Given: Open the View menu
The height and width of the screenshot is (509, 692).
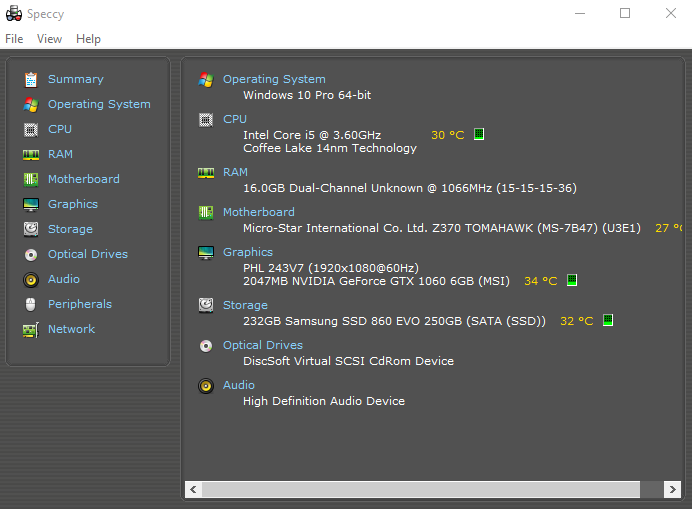Looking at the screenshot, I should [x=49, y=39].
